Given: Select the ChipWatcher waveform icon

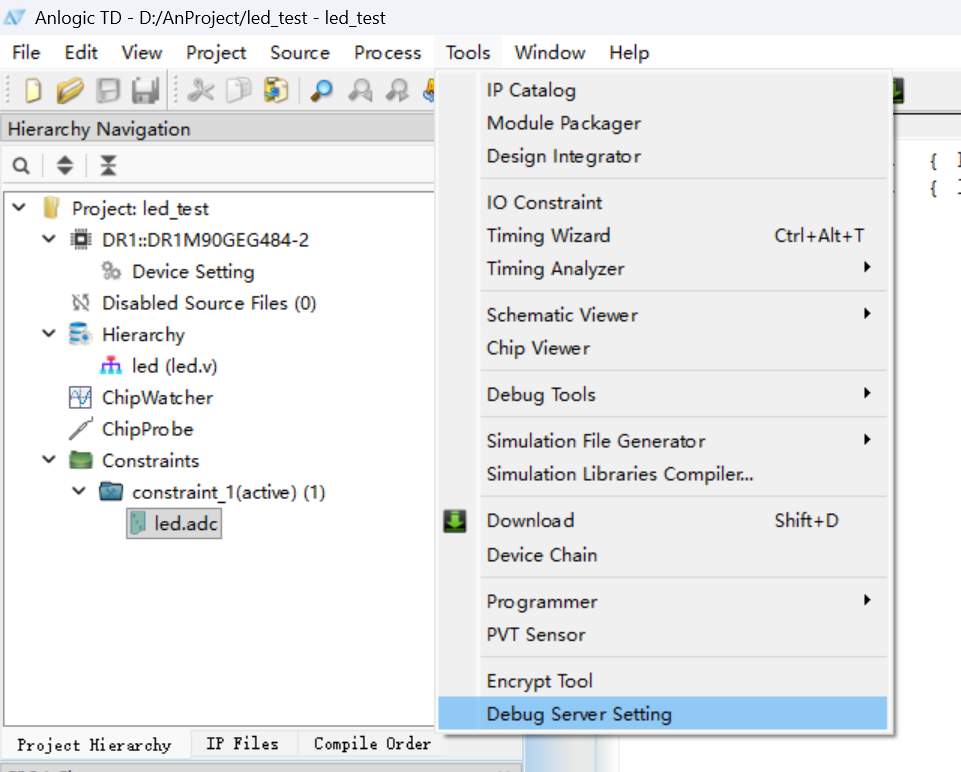Looking at the screenshot, I should 80,398.
